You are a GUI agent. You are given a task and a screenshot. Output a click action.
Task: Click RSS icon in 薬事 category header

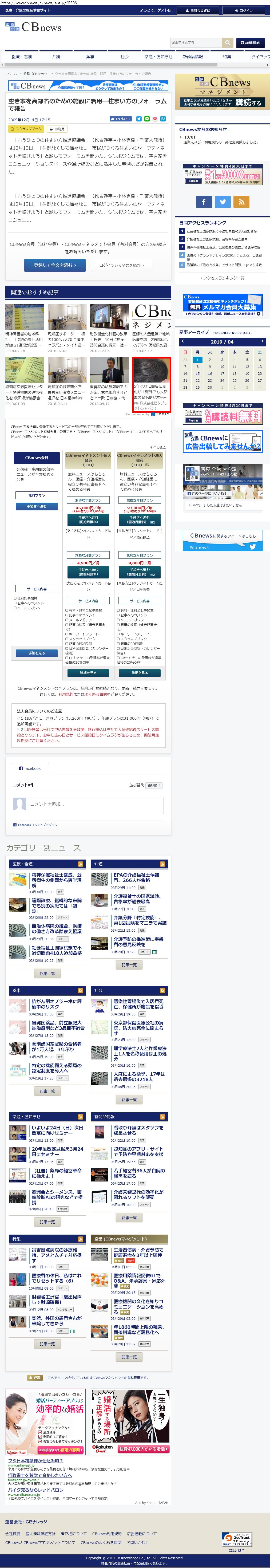[80, 990]
